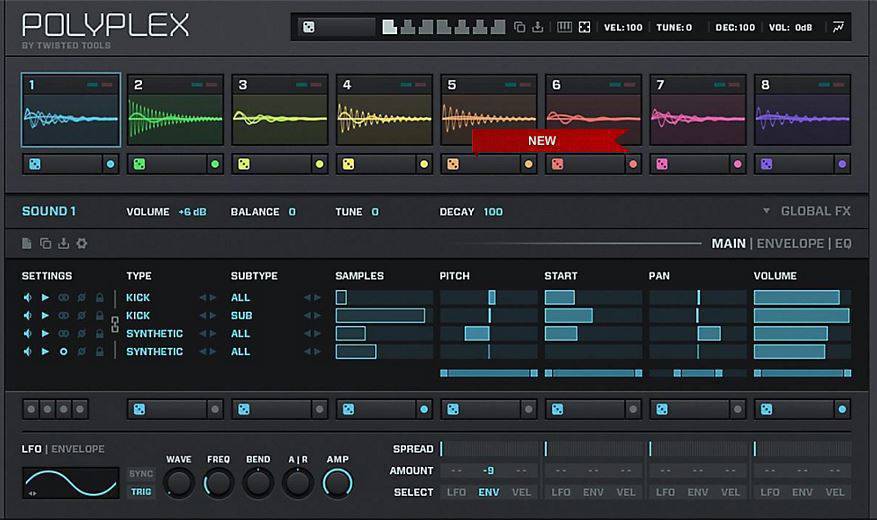Click the dice under the Volume column
This screenshot has height=520, width=877.
[766, 409]
